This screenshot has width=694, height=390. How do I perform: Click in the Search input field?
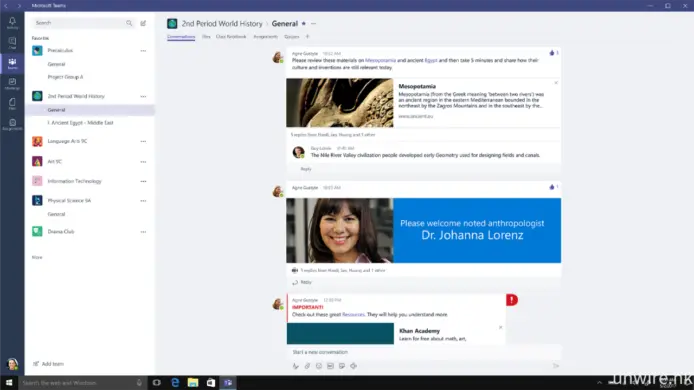click(x=79, y=23)
